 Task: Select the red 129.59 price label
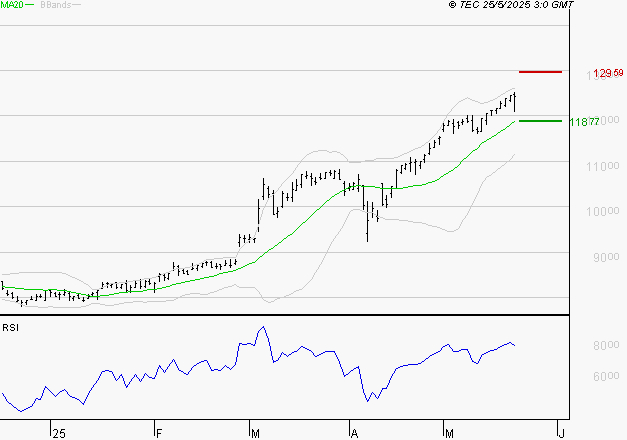[x=608, y=73]
